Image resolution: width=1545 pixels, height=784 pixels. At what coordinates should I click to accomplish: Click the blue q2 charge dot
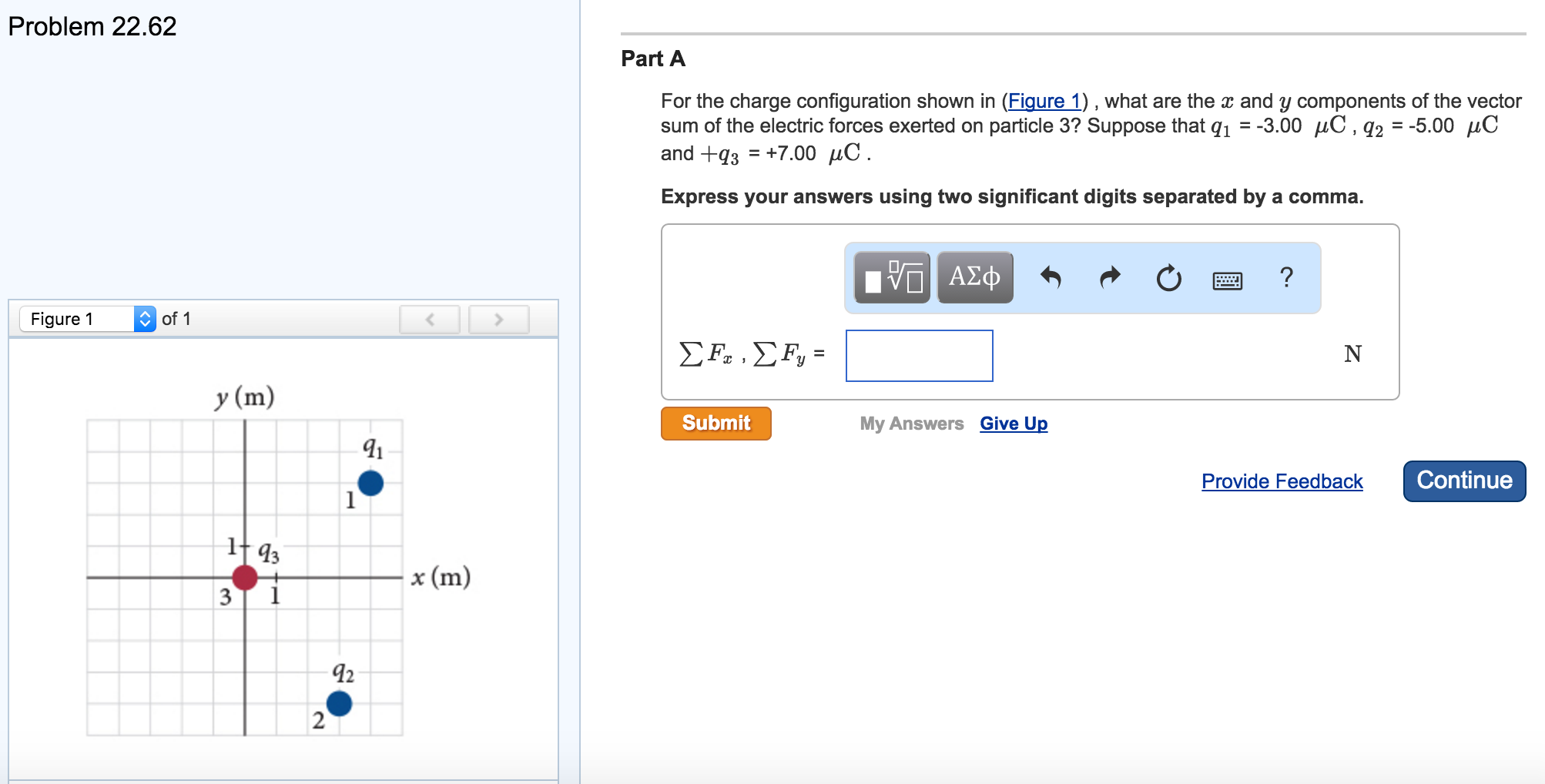coord(339,703)
